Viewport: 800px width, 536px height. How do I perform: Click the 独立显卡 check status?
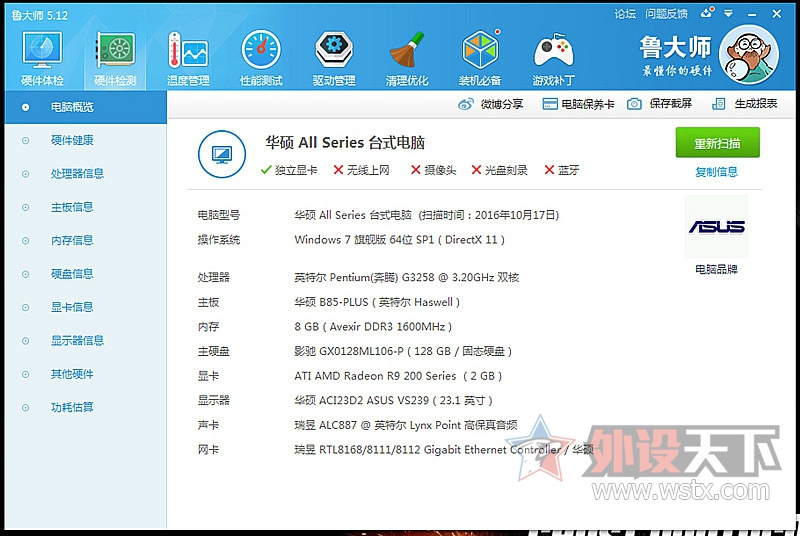click(x=289, y=170)
